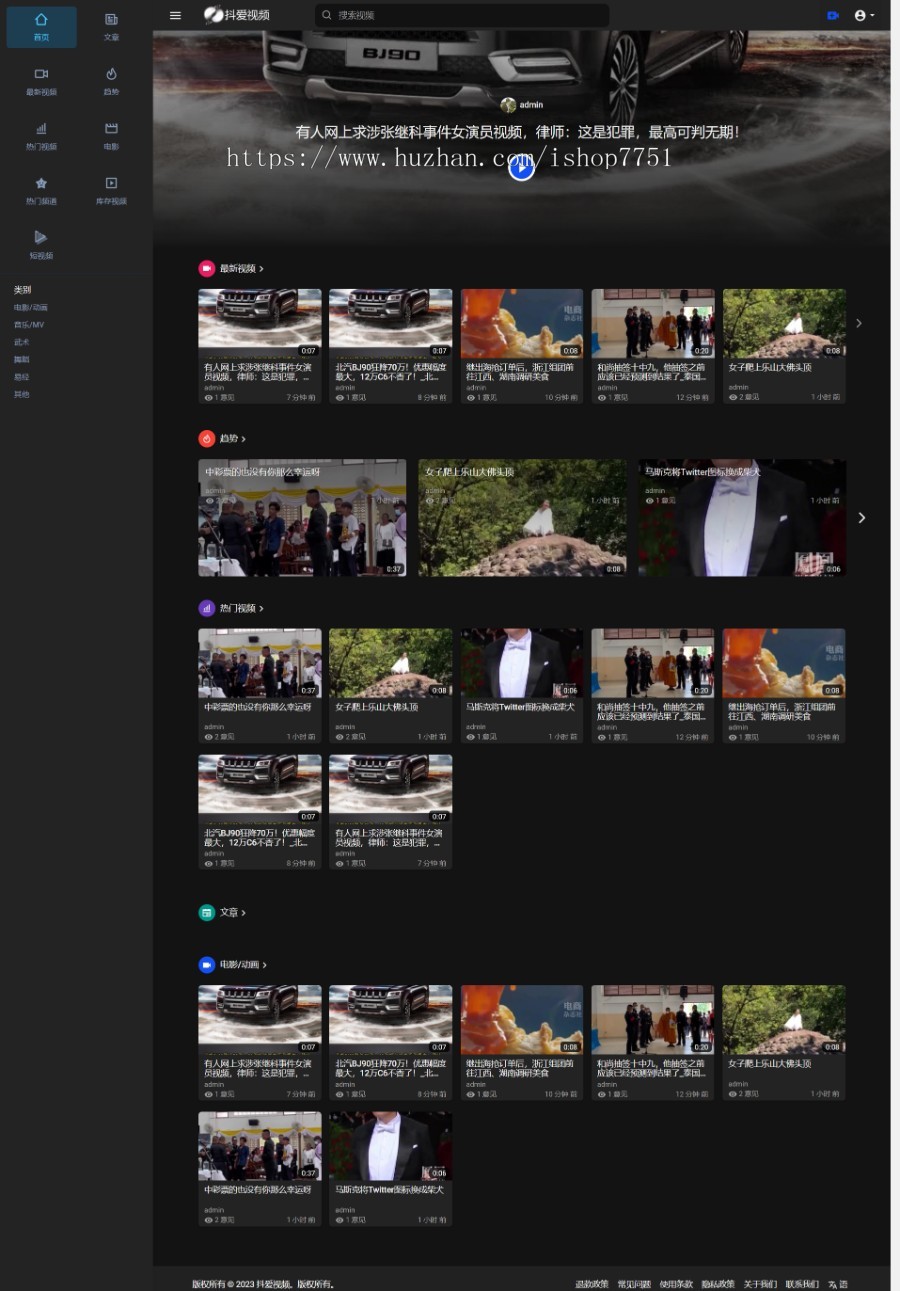Viewport: 900px width, 1291px height.
Task: Open 中彩票 thumbnail in 电影/动画 section
Action: pos(260,1146)
